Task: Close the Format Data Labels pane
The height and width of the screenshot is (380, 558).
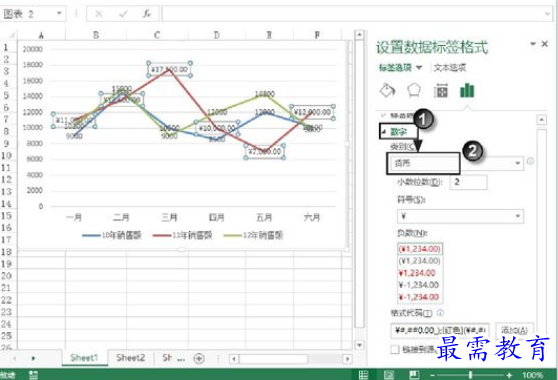Action: (544, 44)
